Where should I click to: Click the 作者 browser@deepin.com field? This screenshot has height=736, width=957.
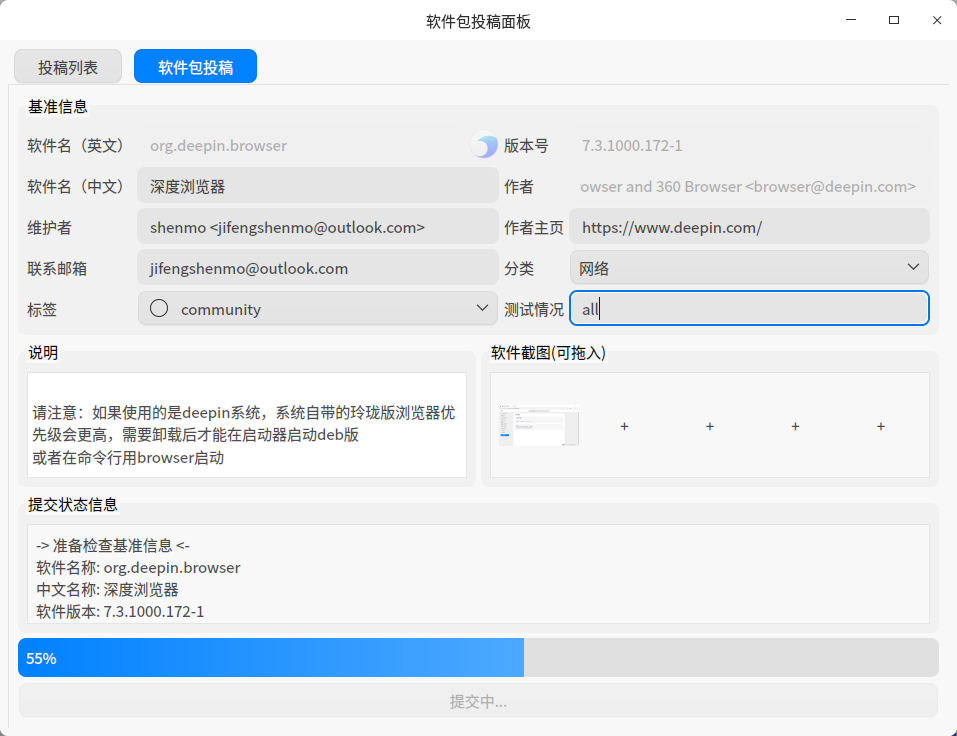(749, 186)
